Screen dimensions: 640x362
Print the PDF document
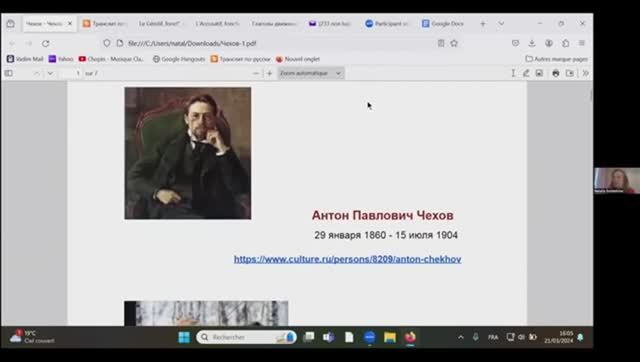[x=556, y=73]
